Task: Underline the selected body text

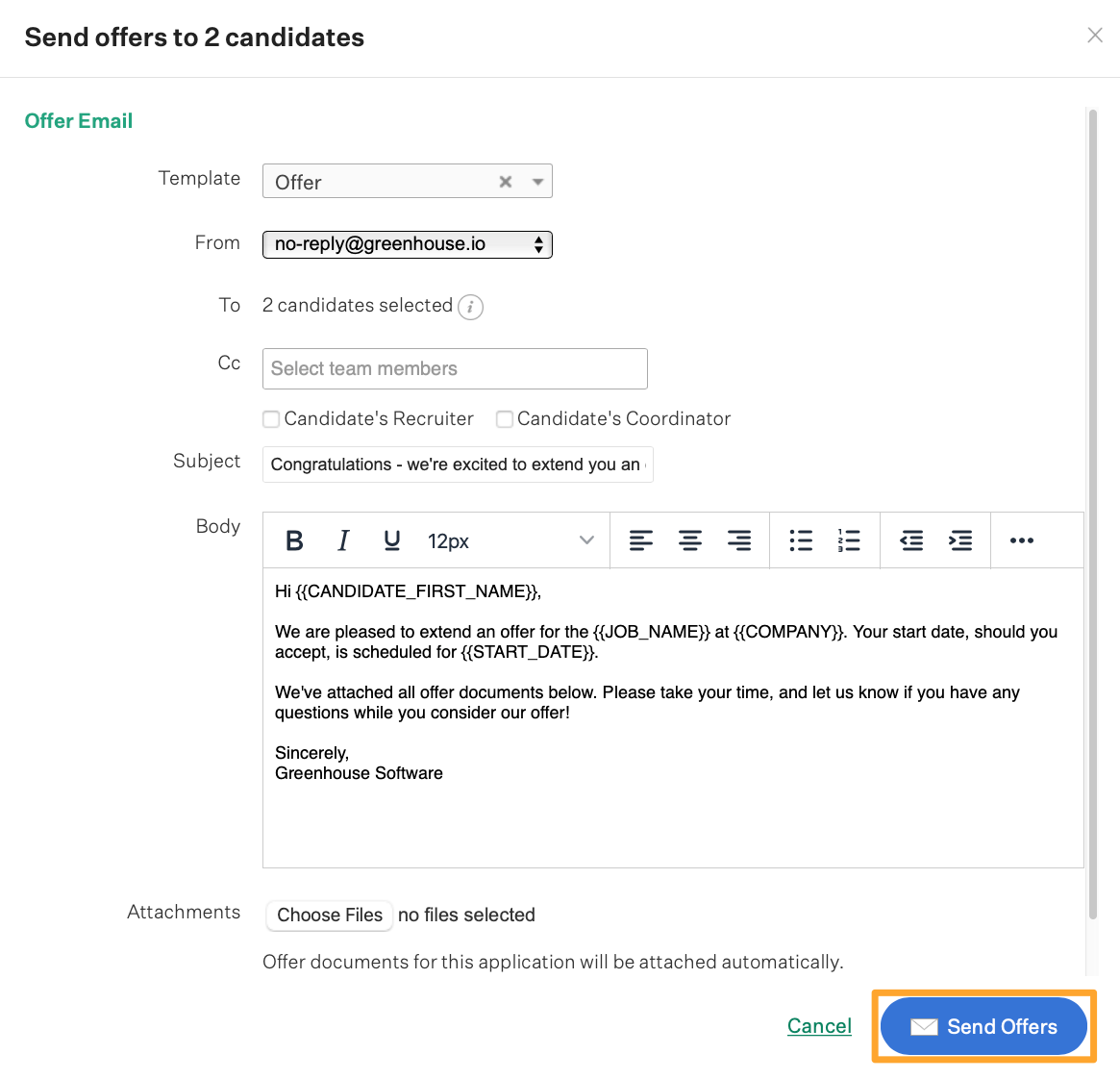Action: click(x=391, y=540)
